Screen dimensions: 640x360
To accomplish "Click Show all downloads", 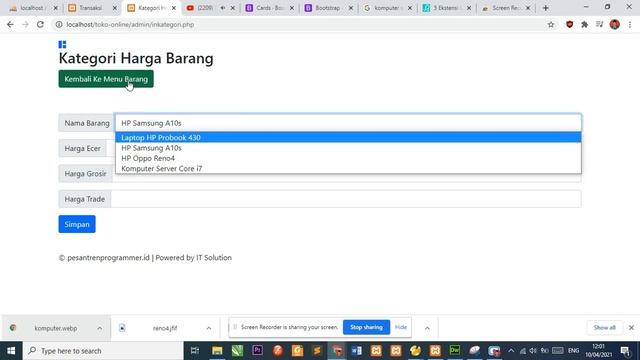I will 604,328.
